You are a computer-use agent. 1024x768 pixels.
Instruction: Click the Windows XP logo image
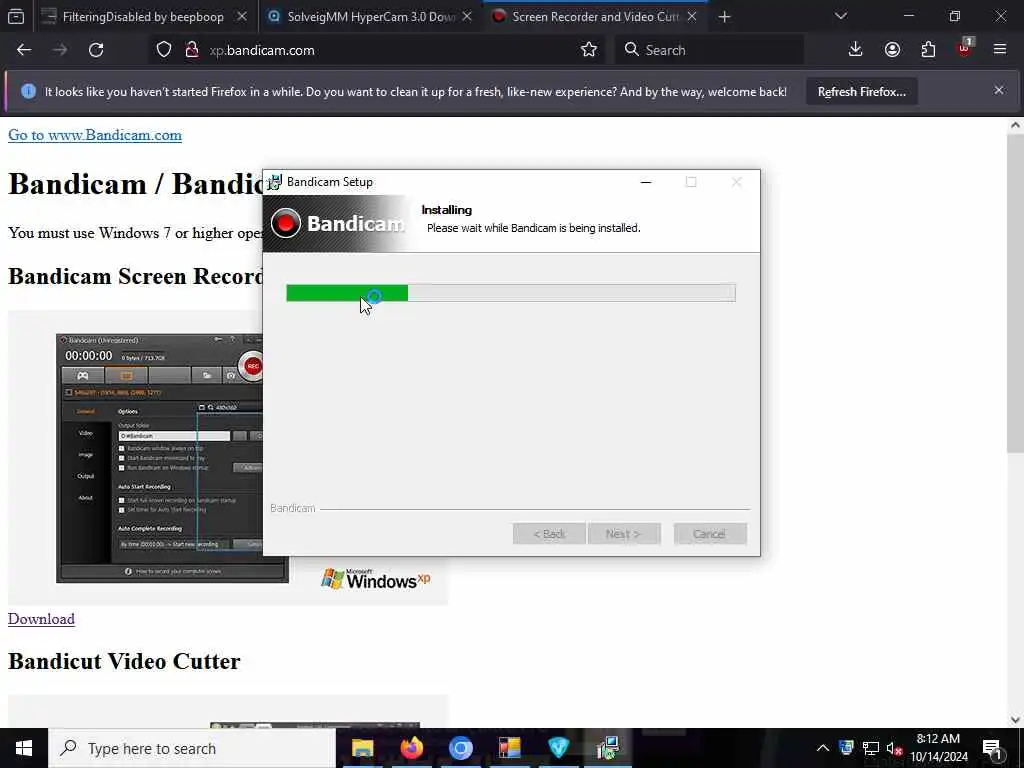point(376,579)
